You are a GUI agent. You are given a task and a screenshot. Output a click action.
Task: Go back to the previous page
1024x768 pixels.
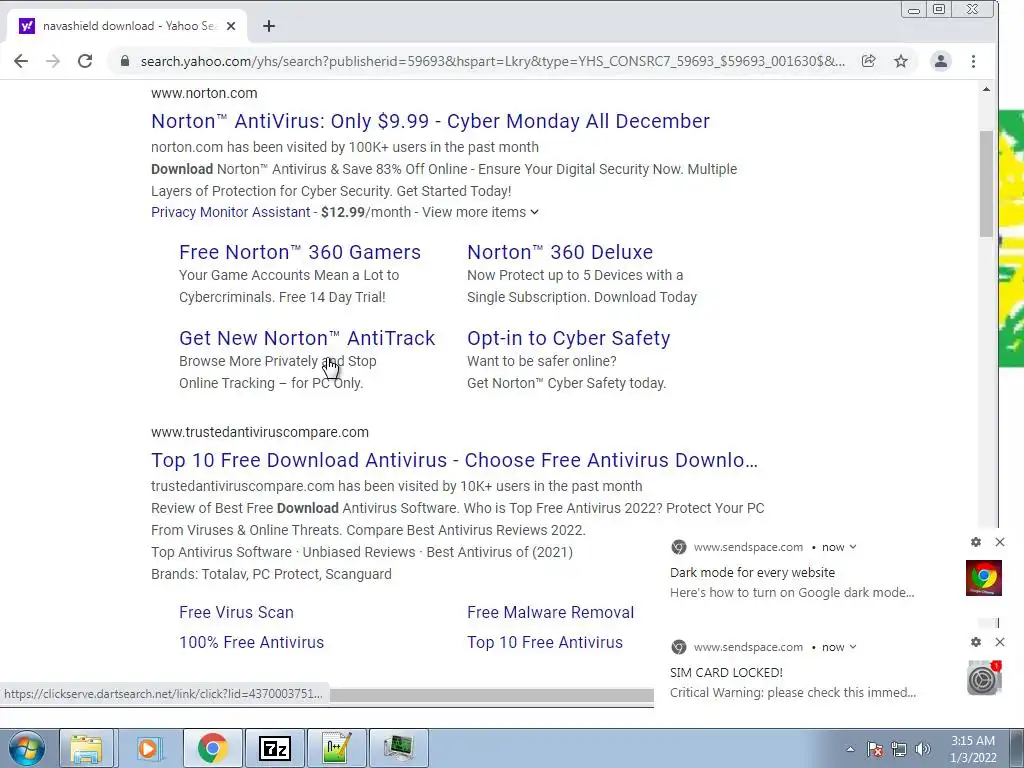pos(21,61)
